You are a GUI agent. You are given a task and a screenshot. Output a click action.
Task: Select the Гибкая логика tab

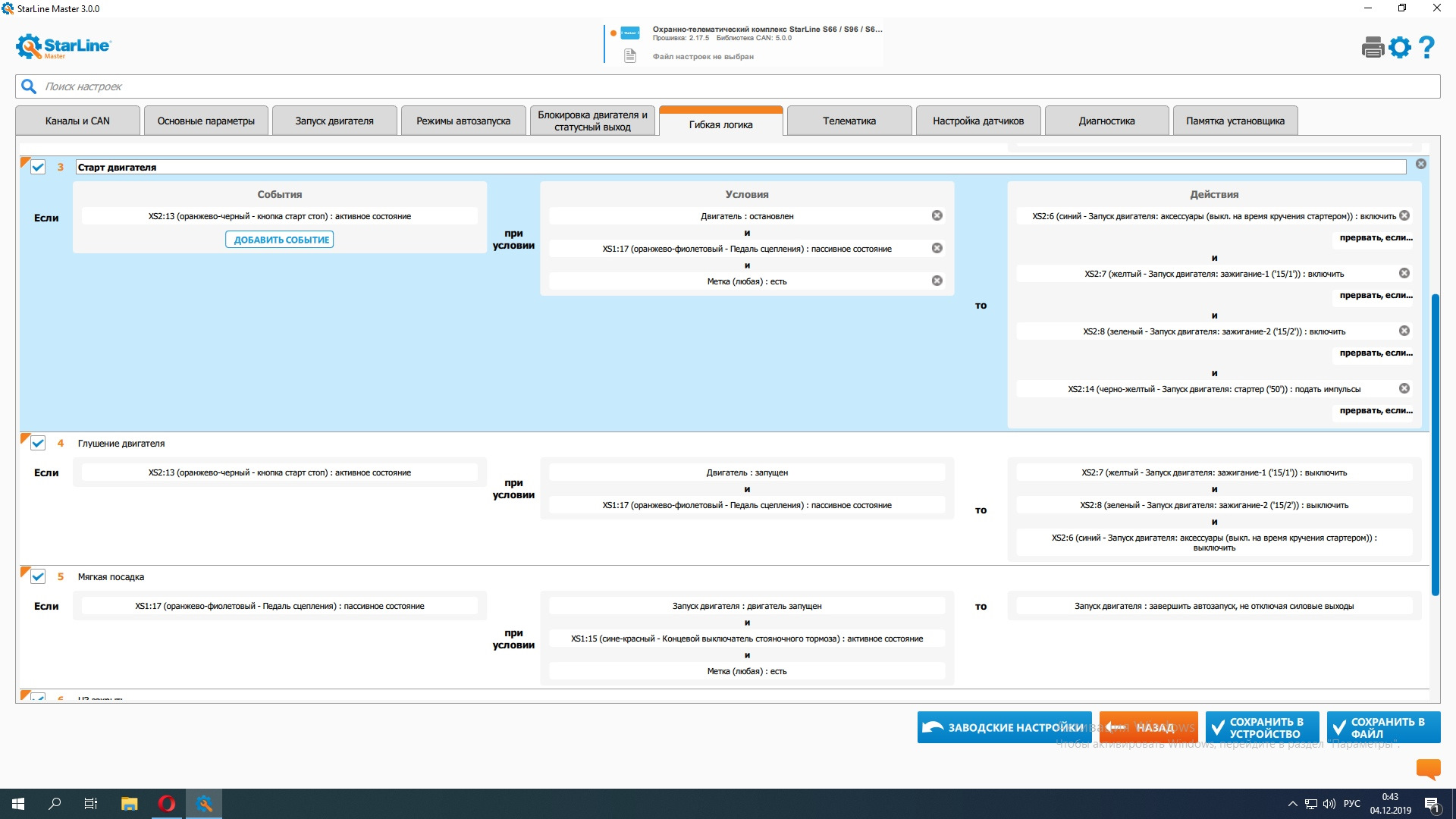(x=721, y=123)
